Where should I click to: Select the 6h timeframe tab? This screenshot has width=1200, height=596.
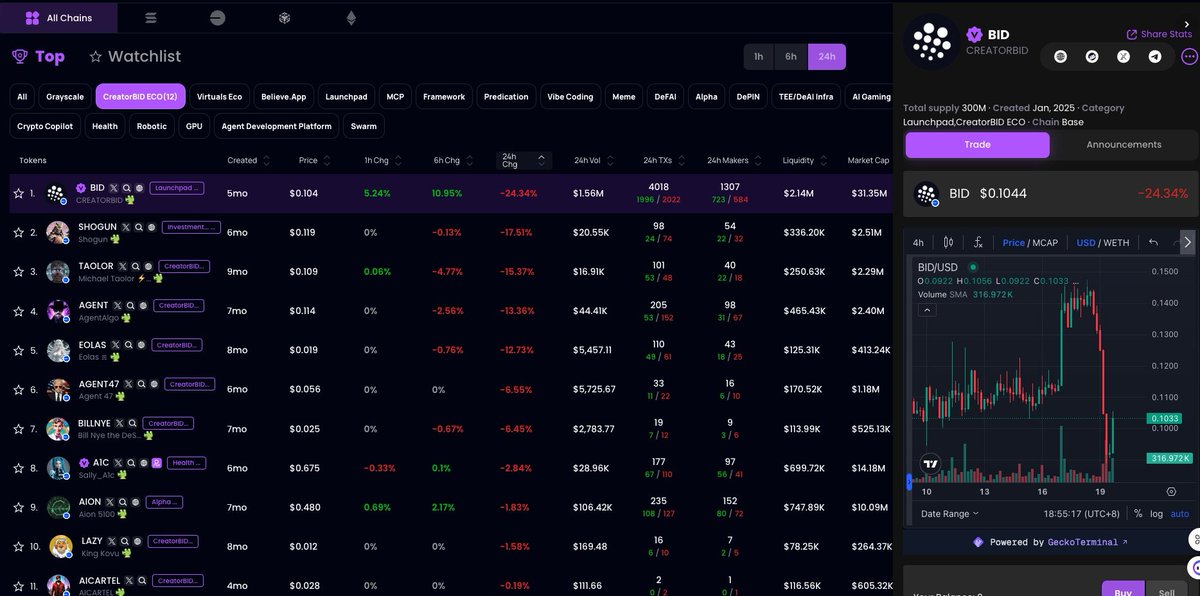[791, 57]
